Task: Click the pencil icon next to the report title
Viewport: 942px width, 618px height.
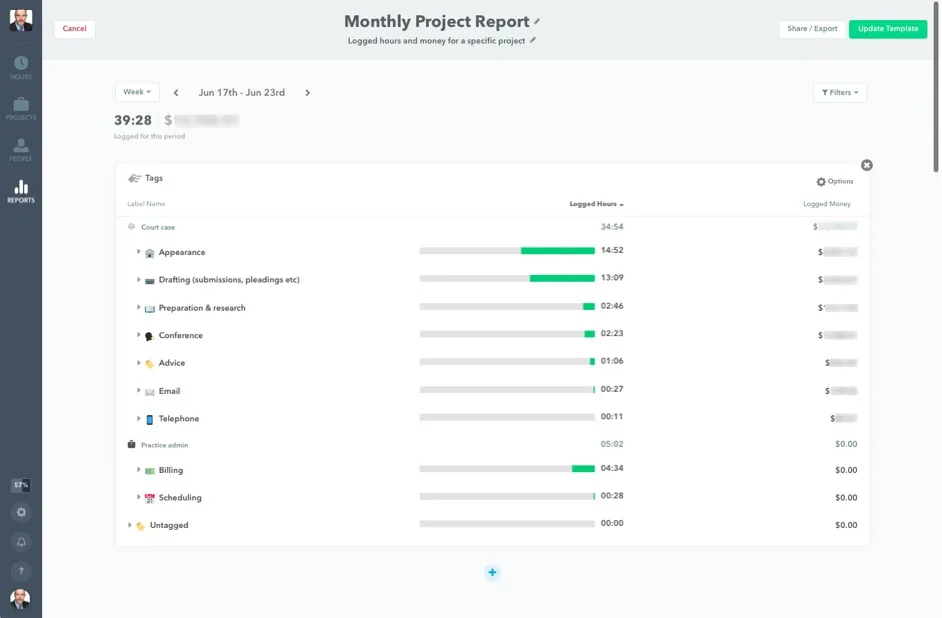Action: pos(537,20)
